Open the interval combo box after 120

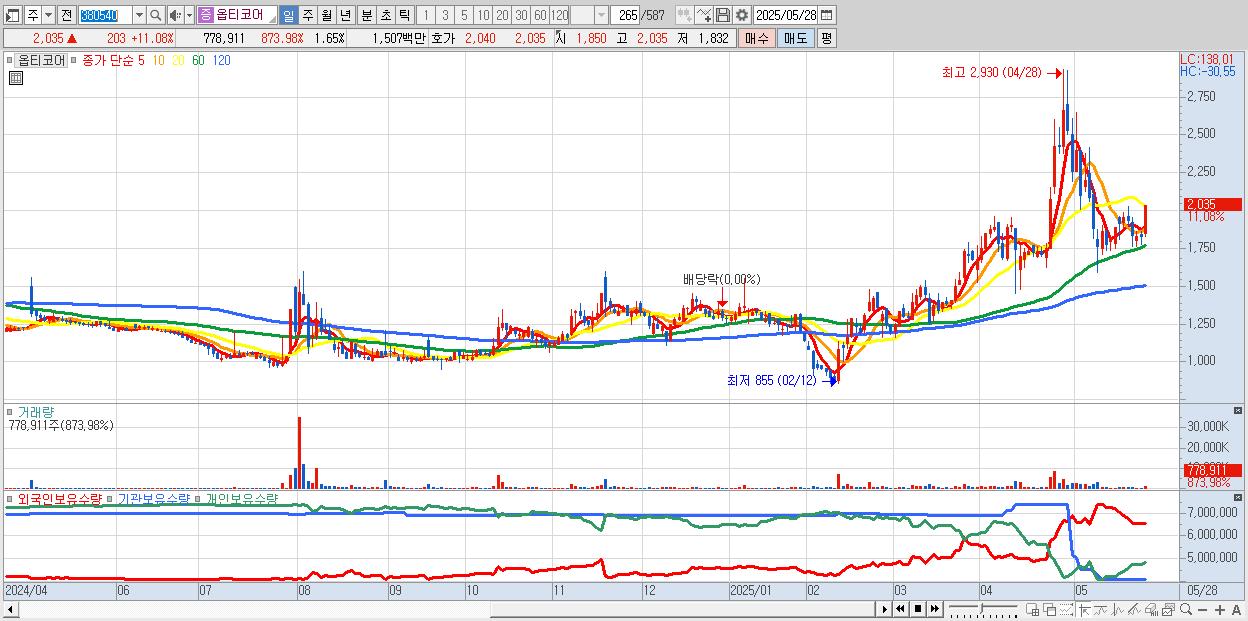(589, 15)
